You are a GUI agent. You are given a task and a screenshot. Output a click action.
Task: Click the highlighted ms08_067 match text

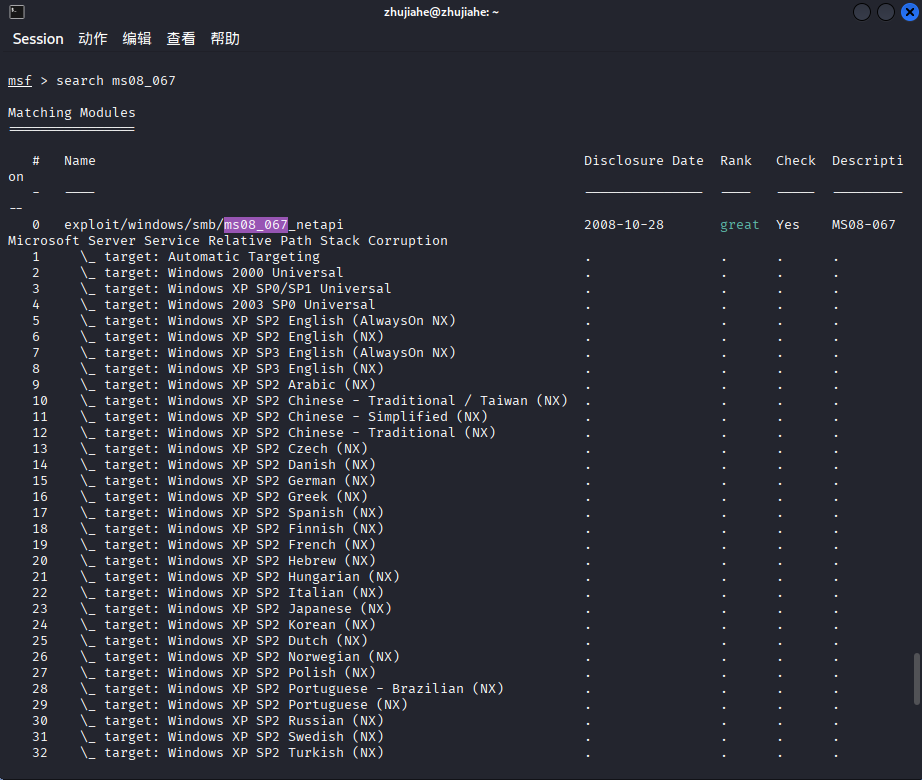pyautogui.click(x=256, y=225)
